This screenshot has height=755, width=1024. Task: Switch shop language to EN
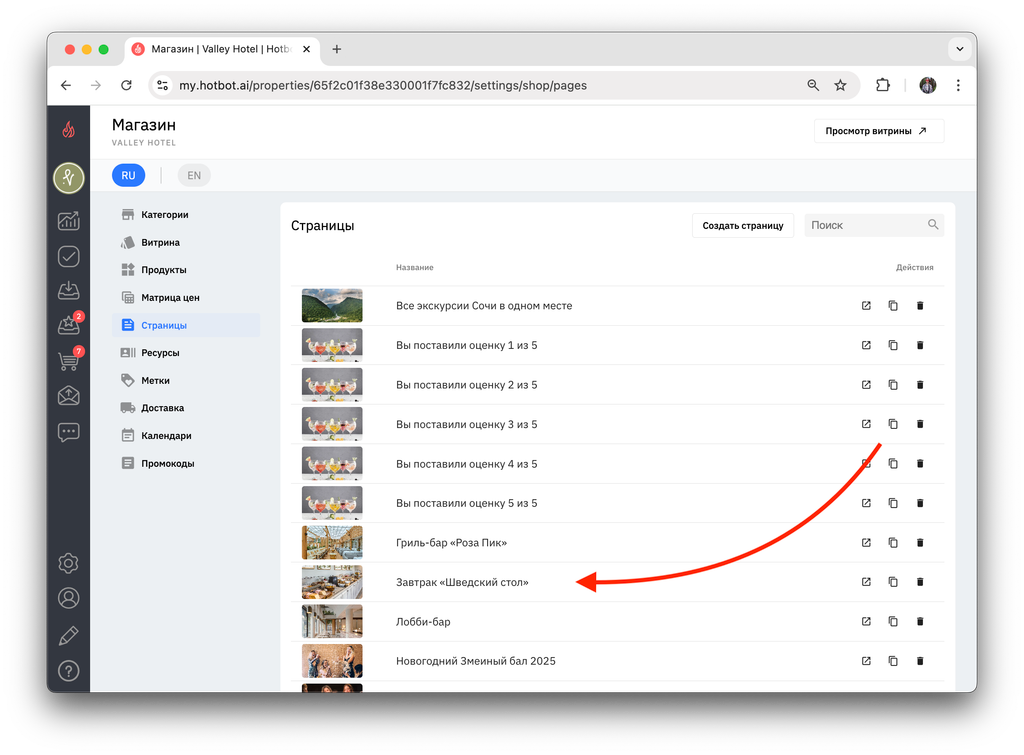pos(194,175)
